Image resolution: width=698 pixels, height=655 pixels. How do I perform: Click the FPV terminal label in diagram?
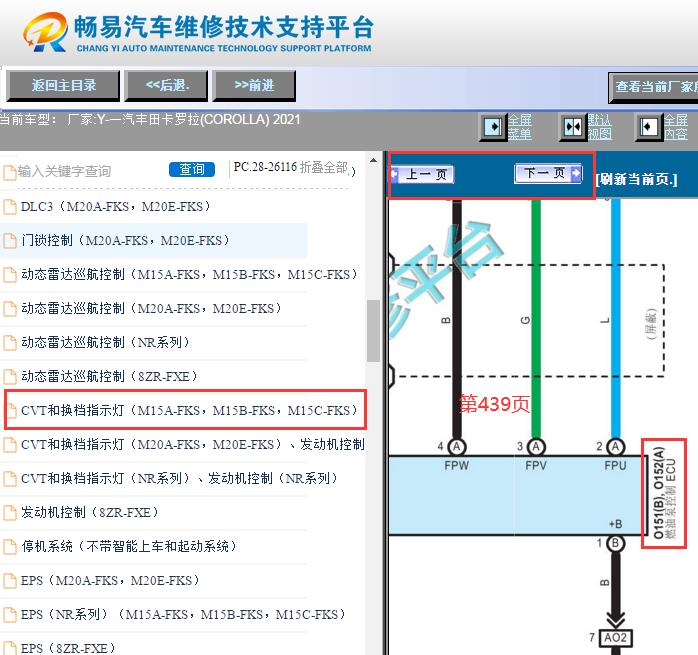pos(536,465)
